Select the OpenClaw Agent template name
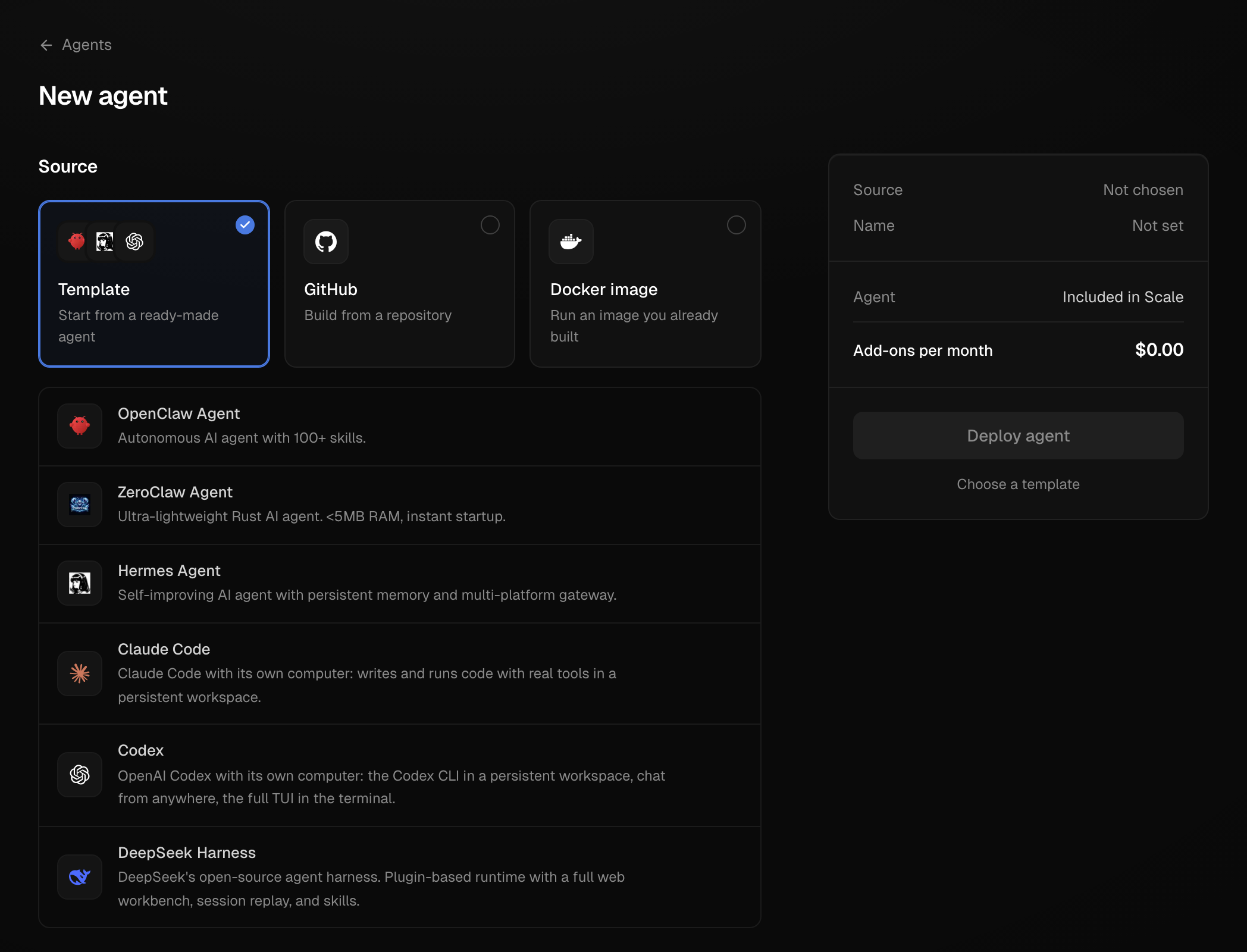 178,414
